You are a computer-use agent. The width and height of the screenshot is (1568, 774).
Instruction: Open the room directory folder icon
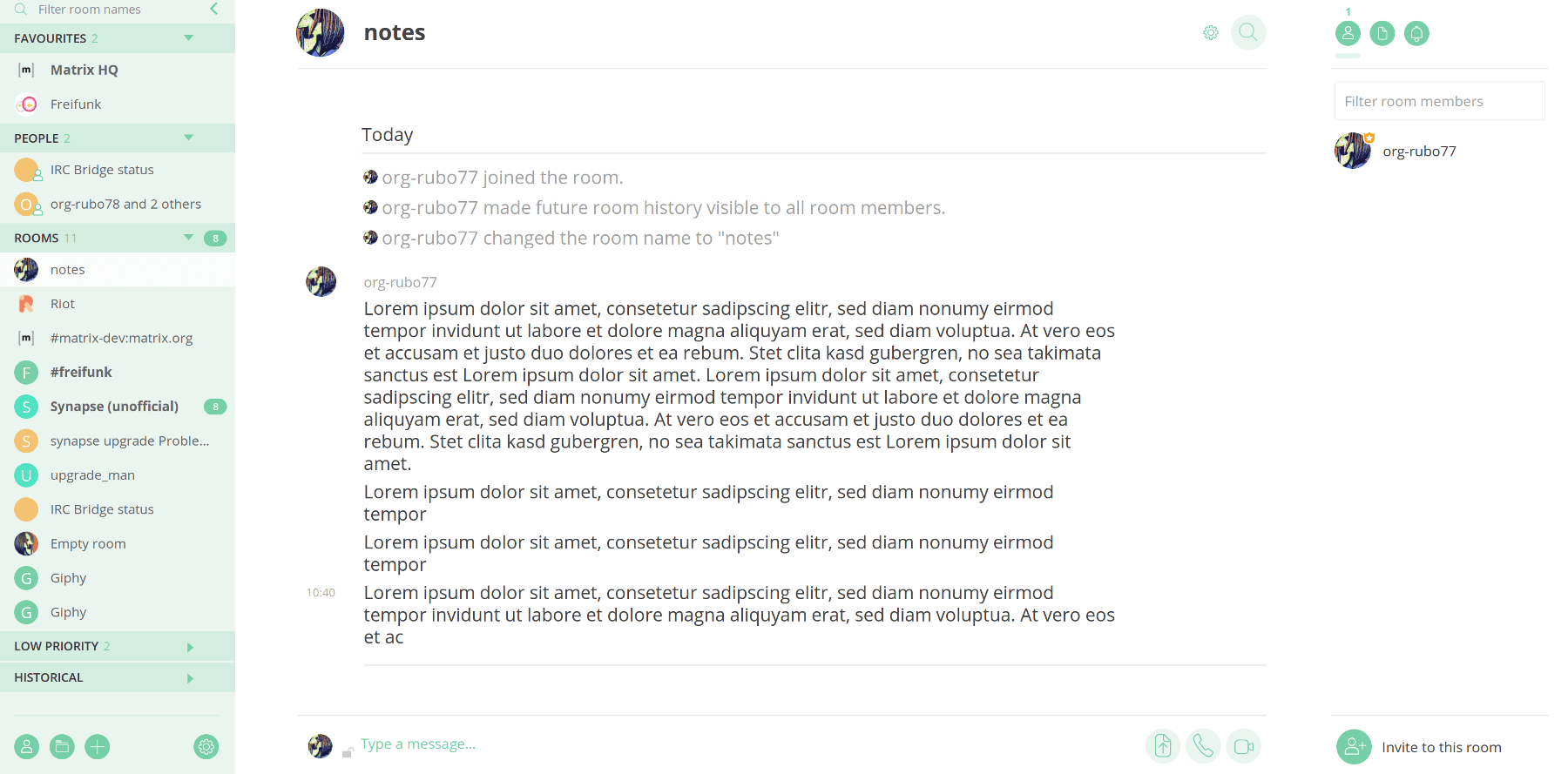(62, 747)
